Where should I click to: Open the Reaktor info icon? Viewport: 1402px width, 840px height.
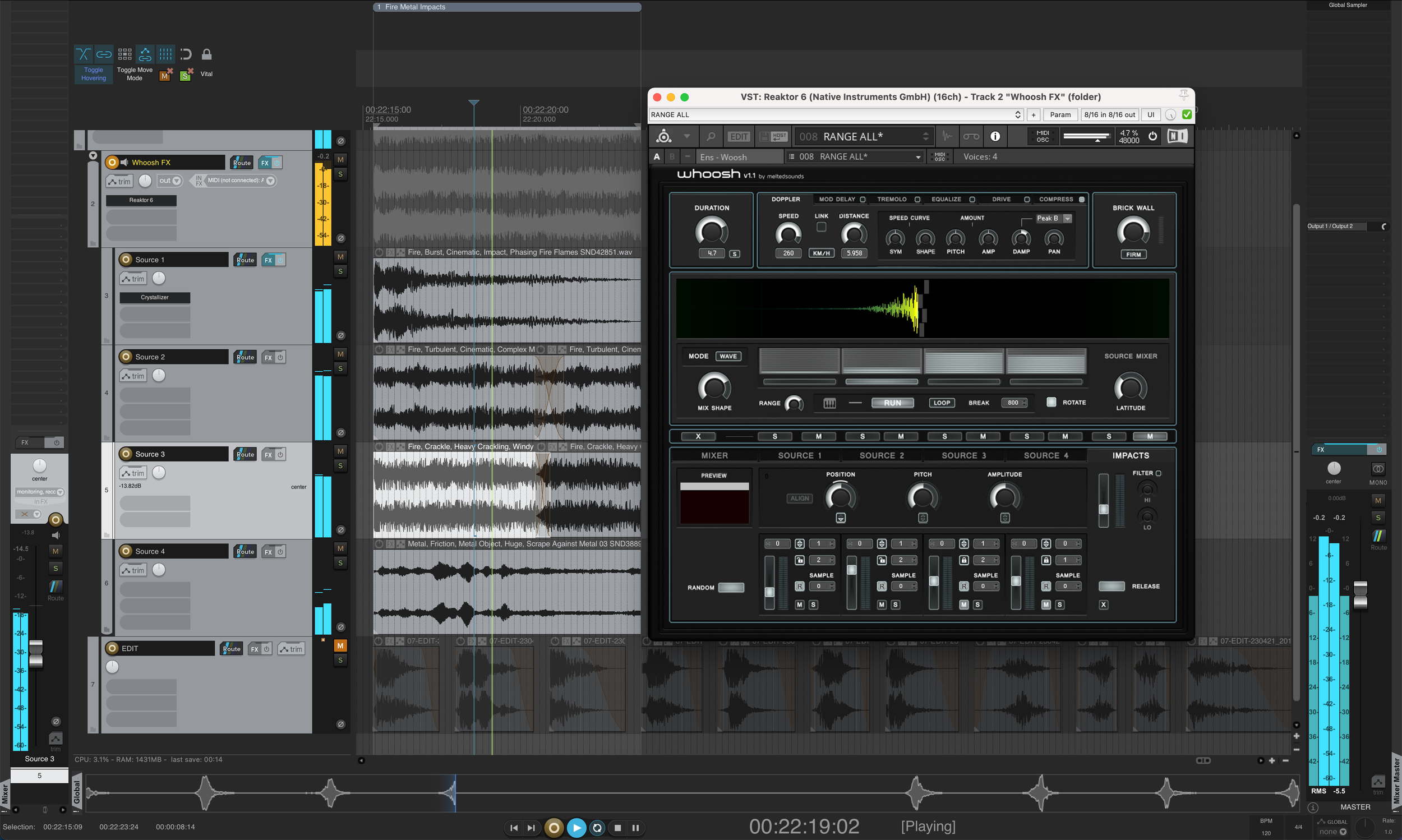coord(995,136)
